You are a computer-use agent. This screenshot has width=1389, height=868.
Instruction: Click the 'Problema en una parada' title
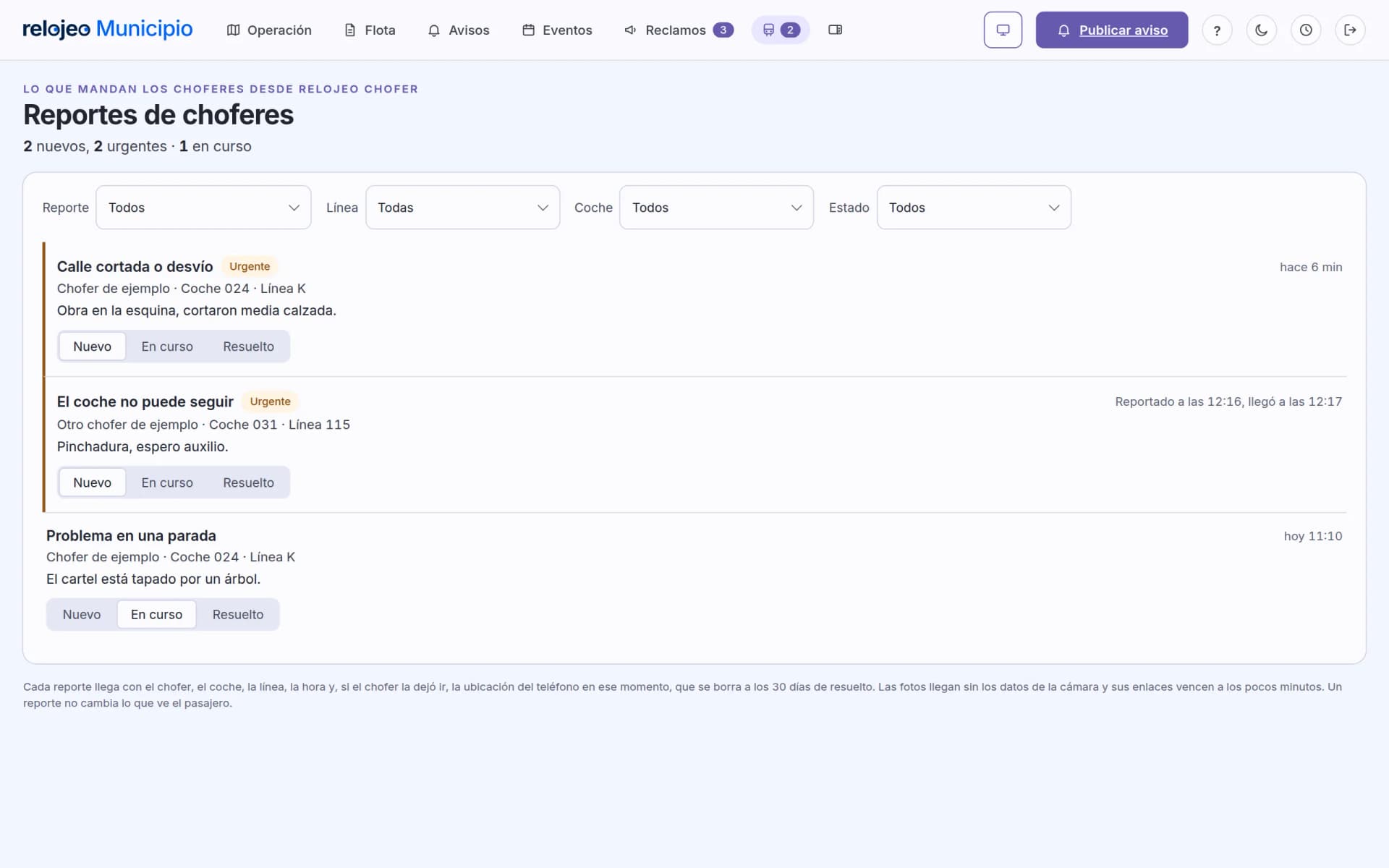(131, 535)
